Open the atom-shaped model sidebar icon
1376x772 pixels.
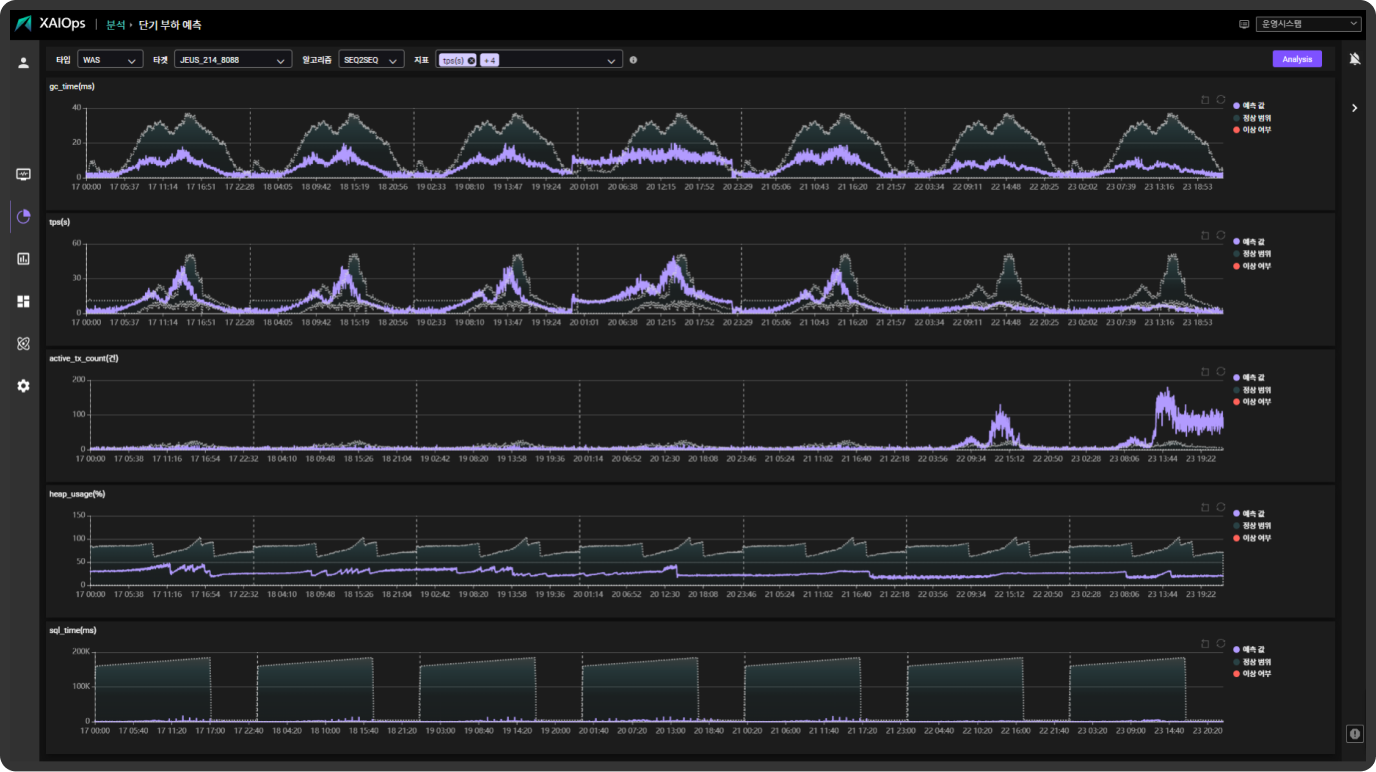pyautogui.click(x=23, y=343)
